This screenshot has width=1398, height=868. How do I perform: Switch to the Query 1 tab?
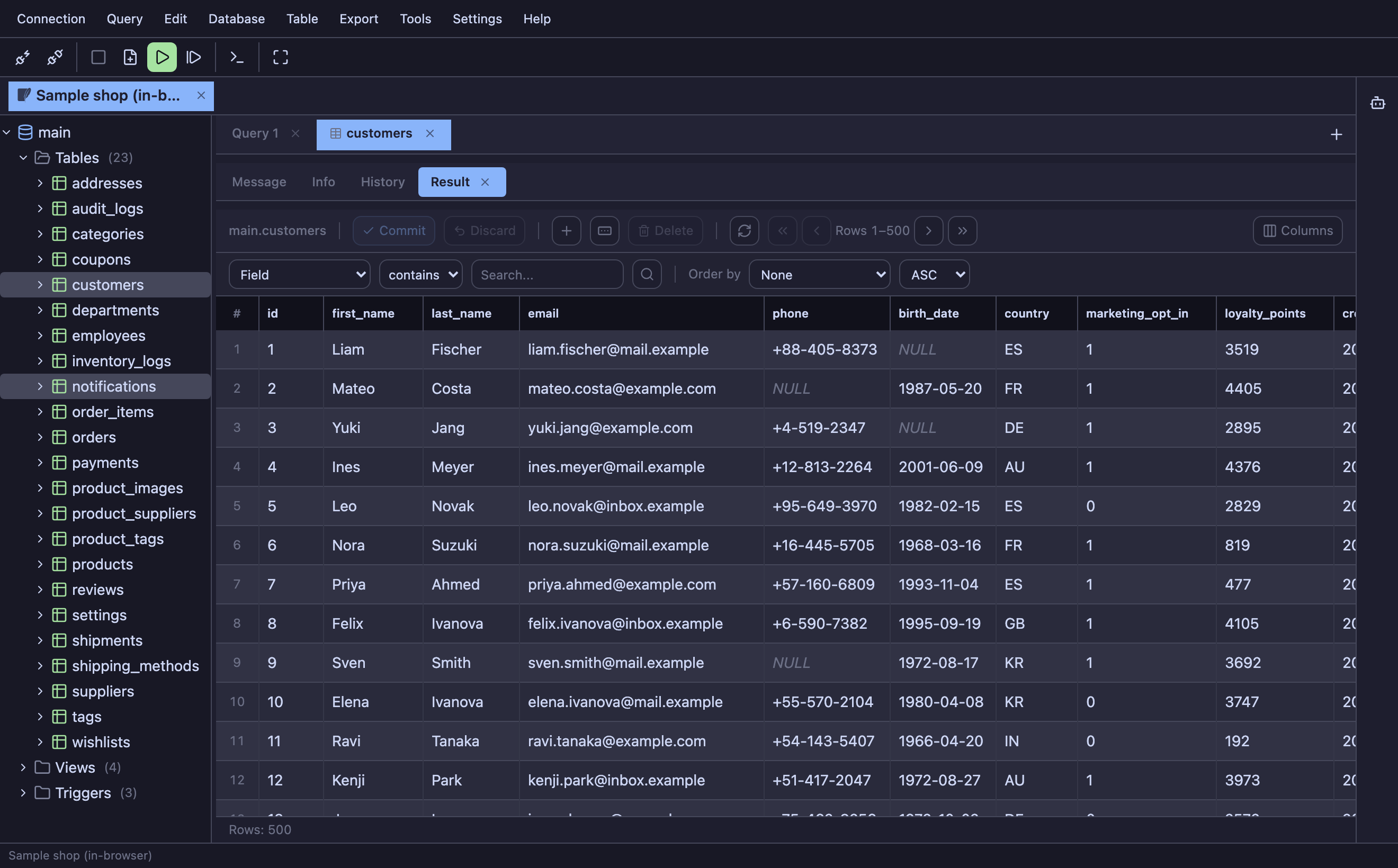(255, 134)
